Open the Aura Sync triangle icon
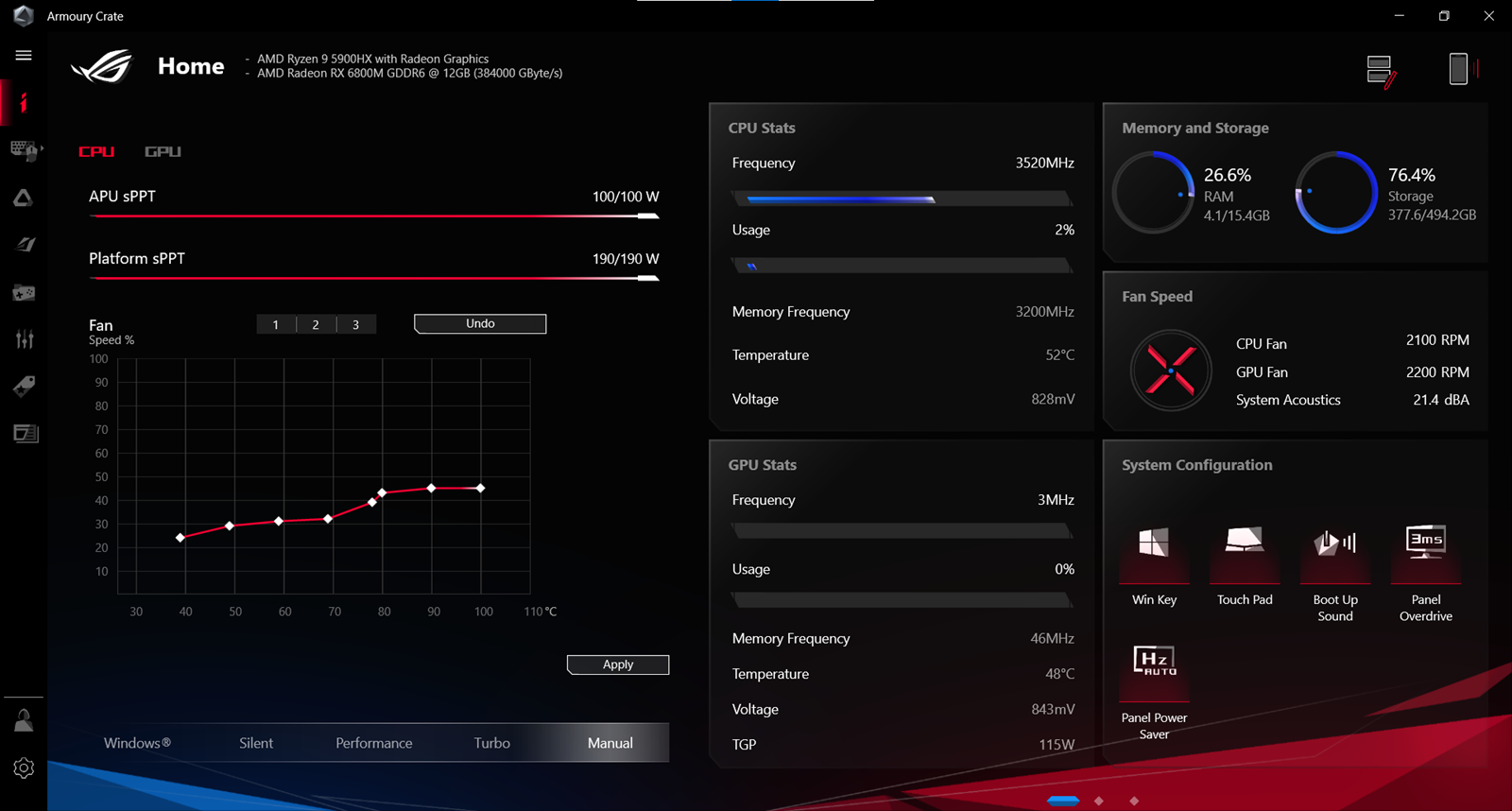Screen dimensions: 1512x811 [x=24, y=198]
